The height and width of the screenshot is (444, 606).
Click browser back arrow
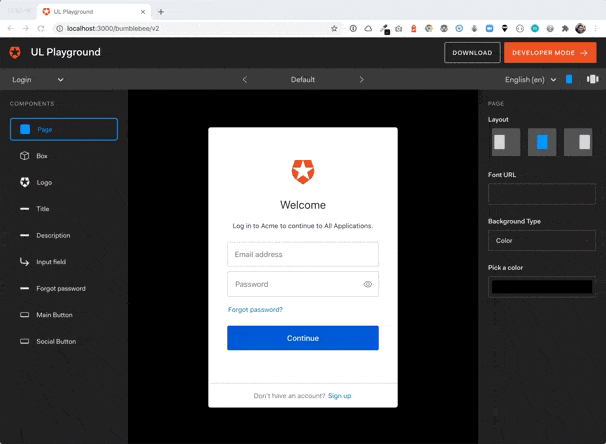click(x=10, y=28)
